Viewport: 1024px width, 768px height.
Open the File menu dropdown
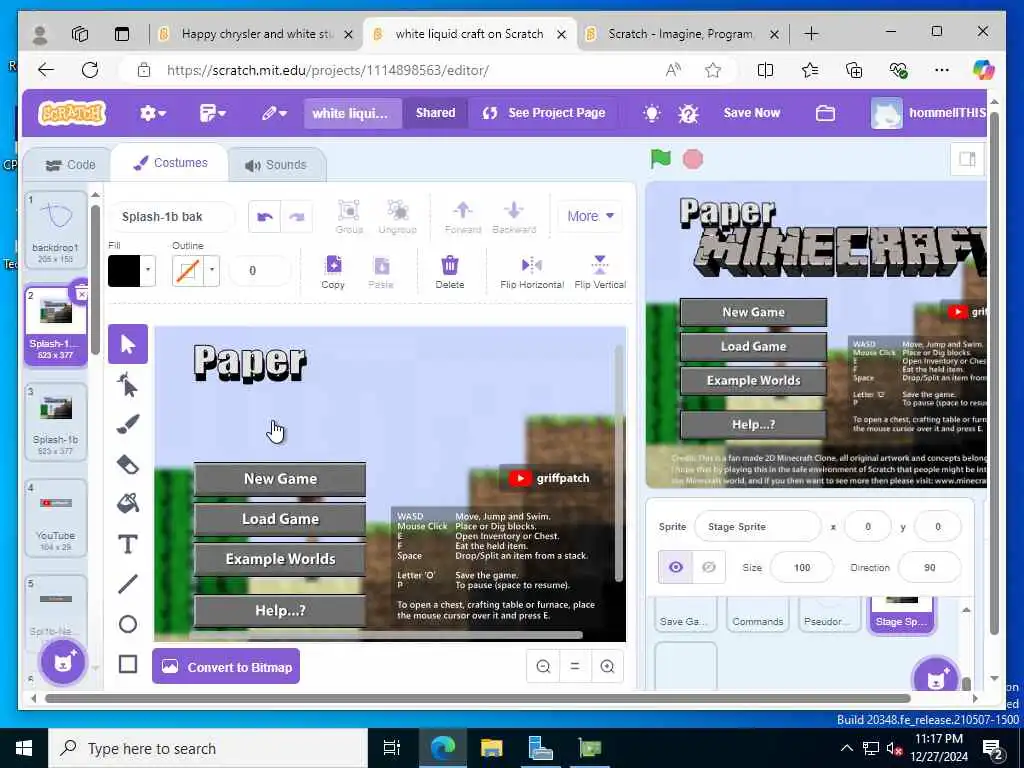click(x=213, y=113)
